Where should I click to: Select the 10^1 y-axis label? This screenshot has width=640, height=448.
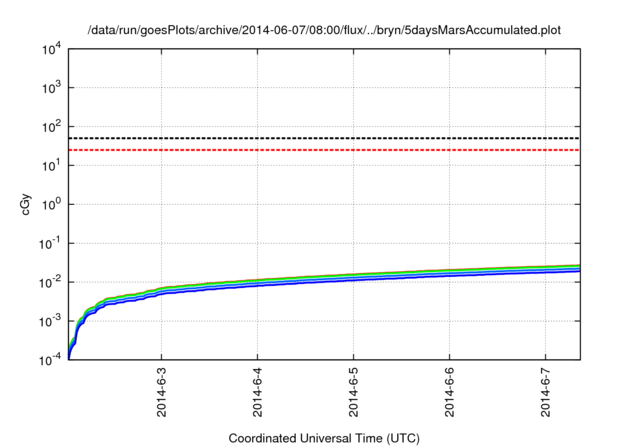coord(51,165)
